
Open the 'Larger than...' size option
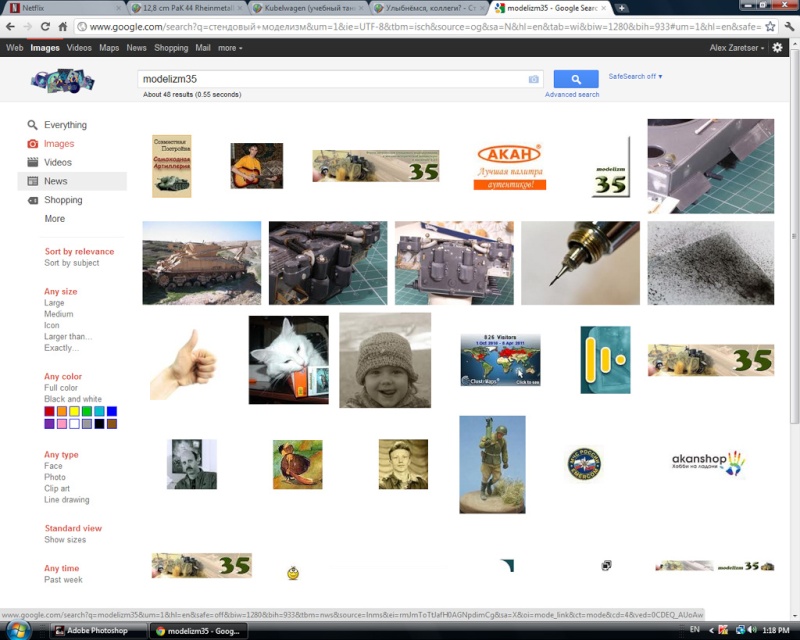point(68,336)
